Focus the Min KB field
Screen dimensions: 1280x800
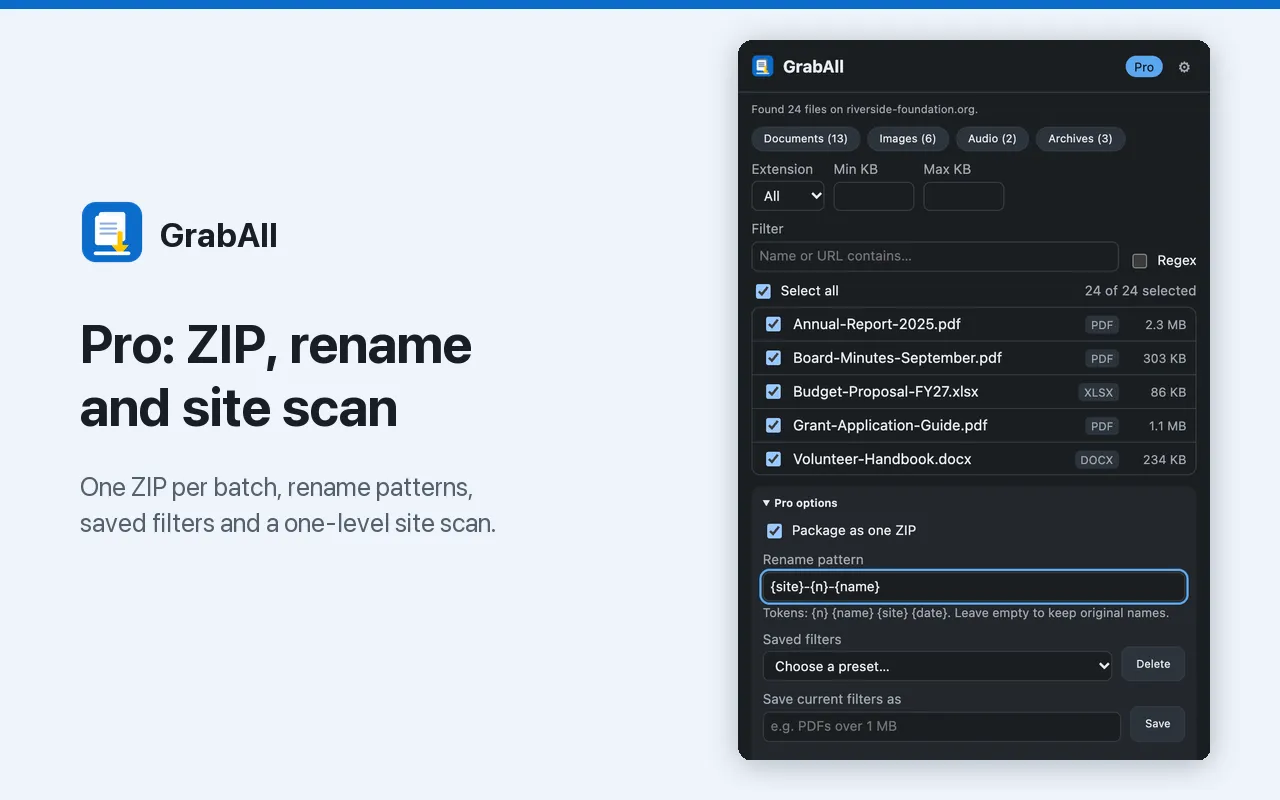874,196
